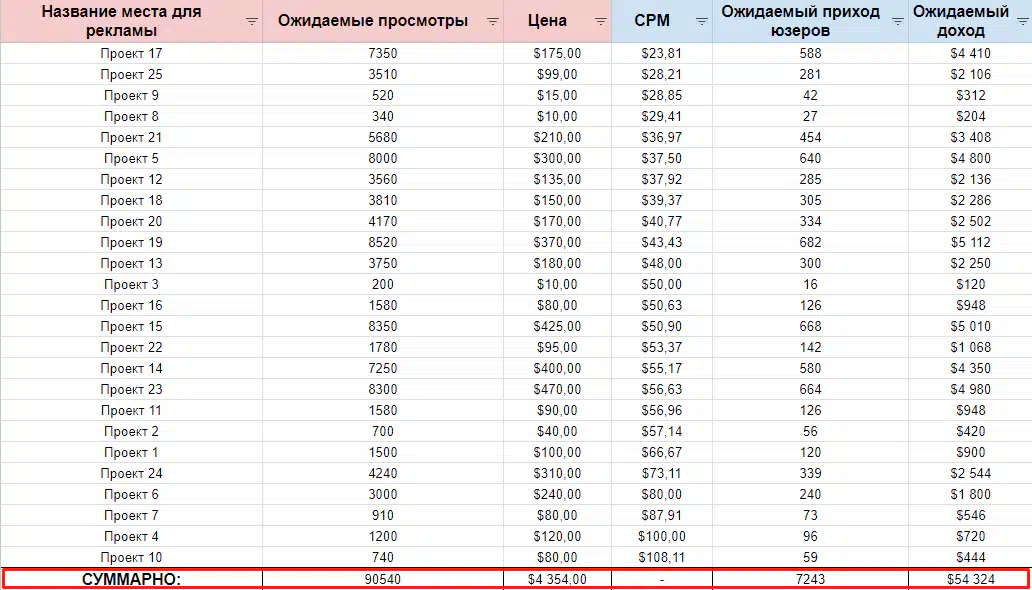Click the Проект 8 cell
The height and width of the screenshot is (590, 1032).
point(132,117)
